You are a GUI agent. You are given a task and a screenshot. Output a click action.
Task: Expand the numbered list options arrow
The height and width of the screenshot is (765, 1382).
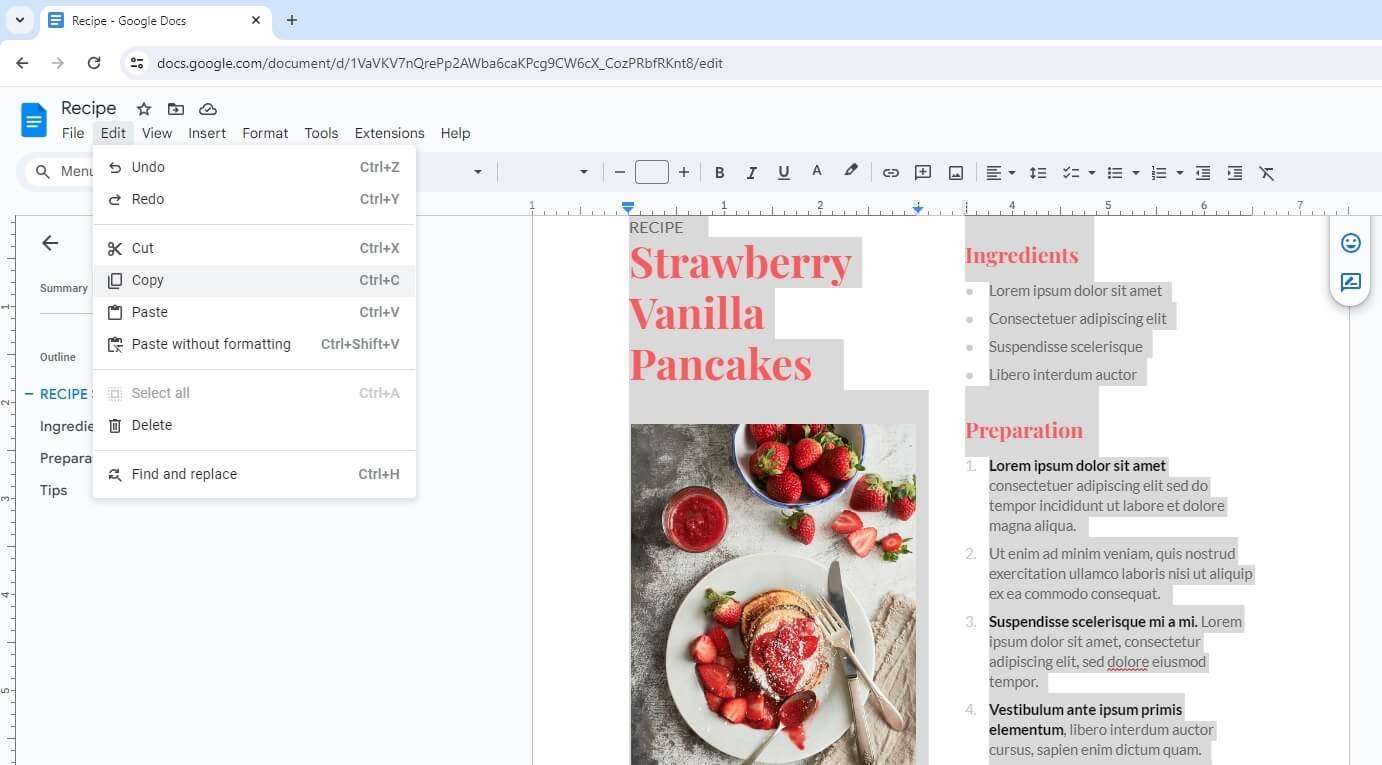(x=1179, y=173)
